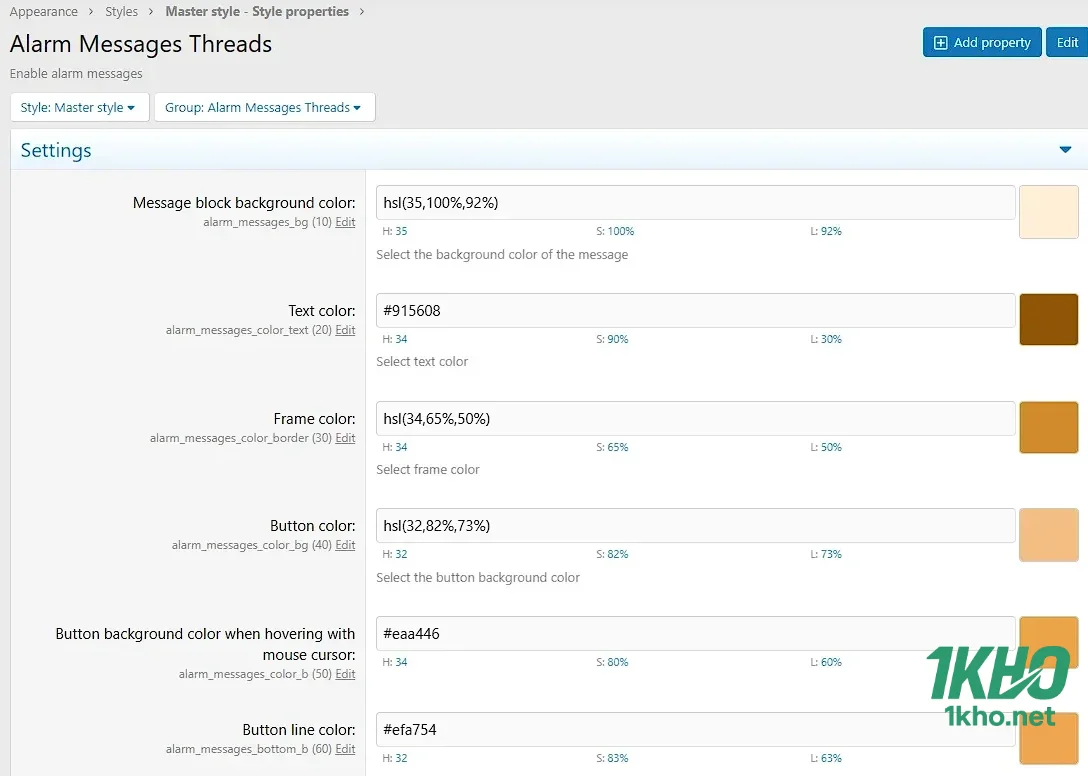This screenshot has height=776, width=1088.
Task: Edit the alarm_messages_color_border property
Action: click(345, 438)
